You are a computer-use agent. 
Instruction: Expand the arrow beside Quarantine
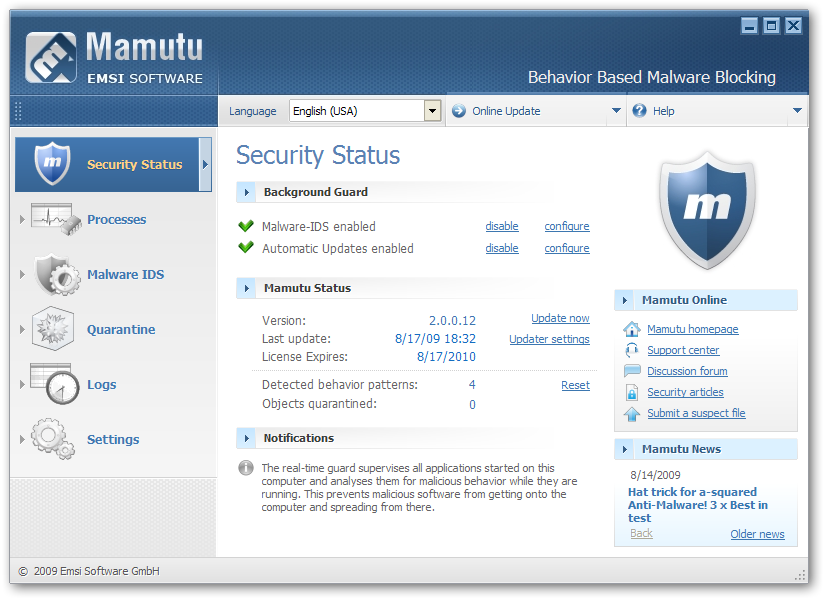point(22,330)
